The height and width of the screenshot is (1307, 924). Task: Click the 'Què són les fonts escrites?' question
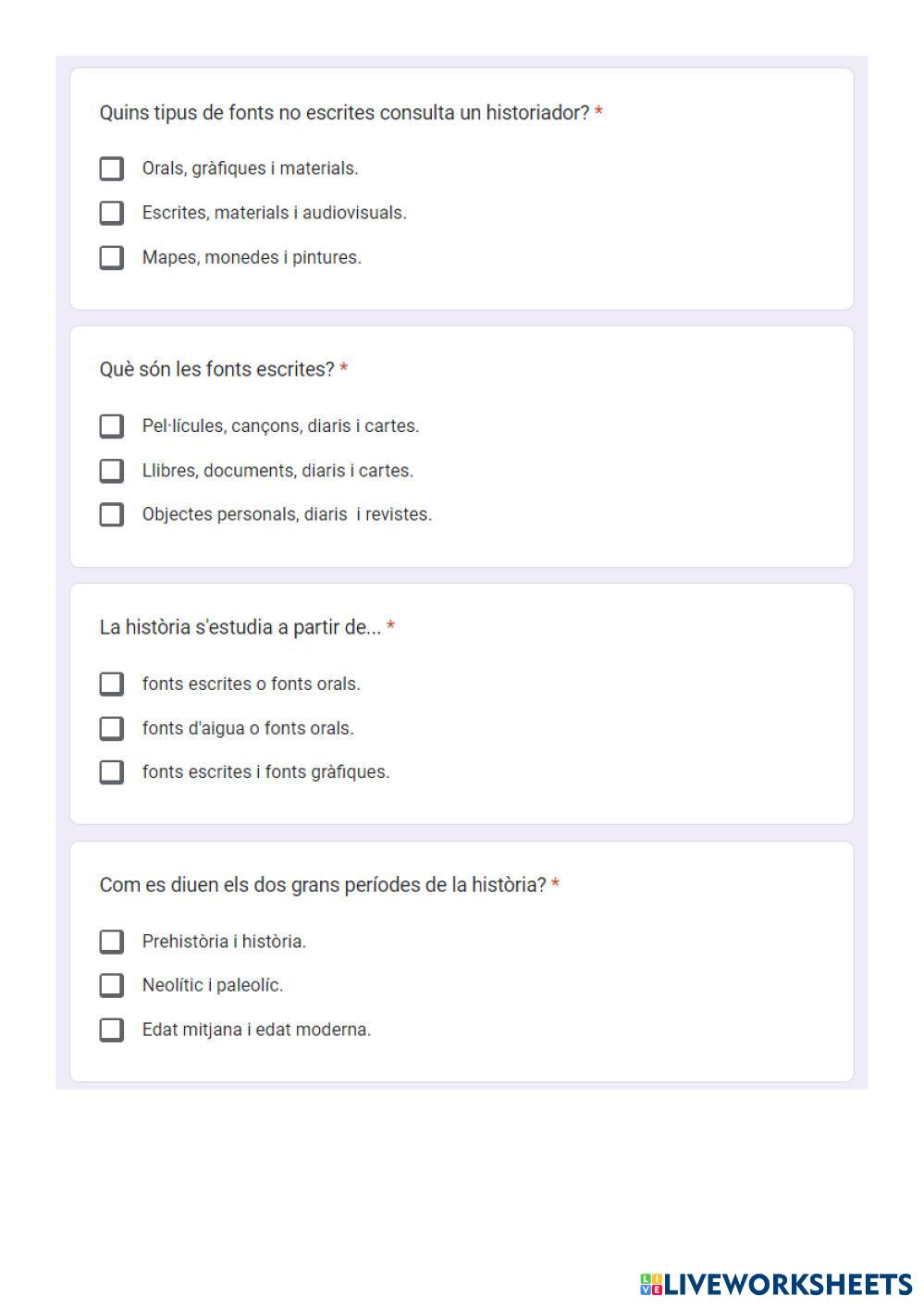216,370
